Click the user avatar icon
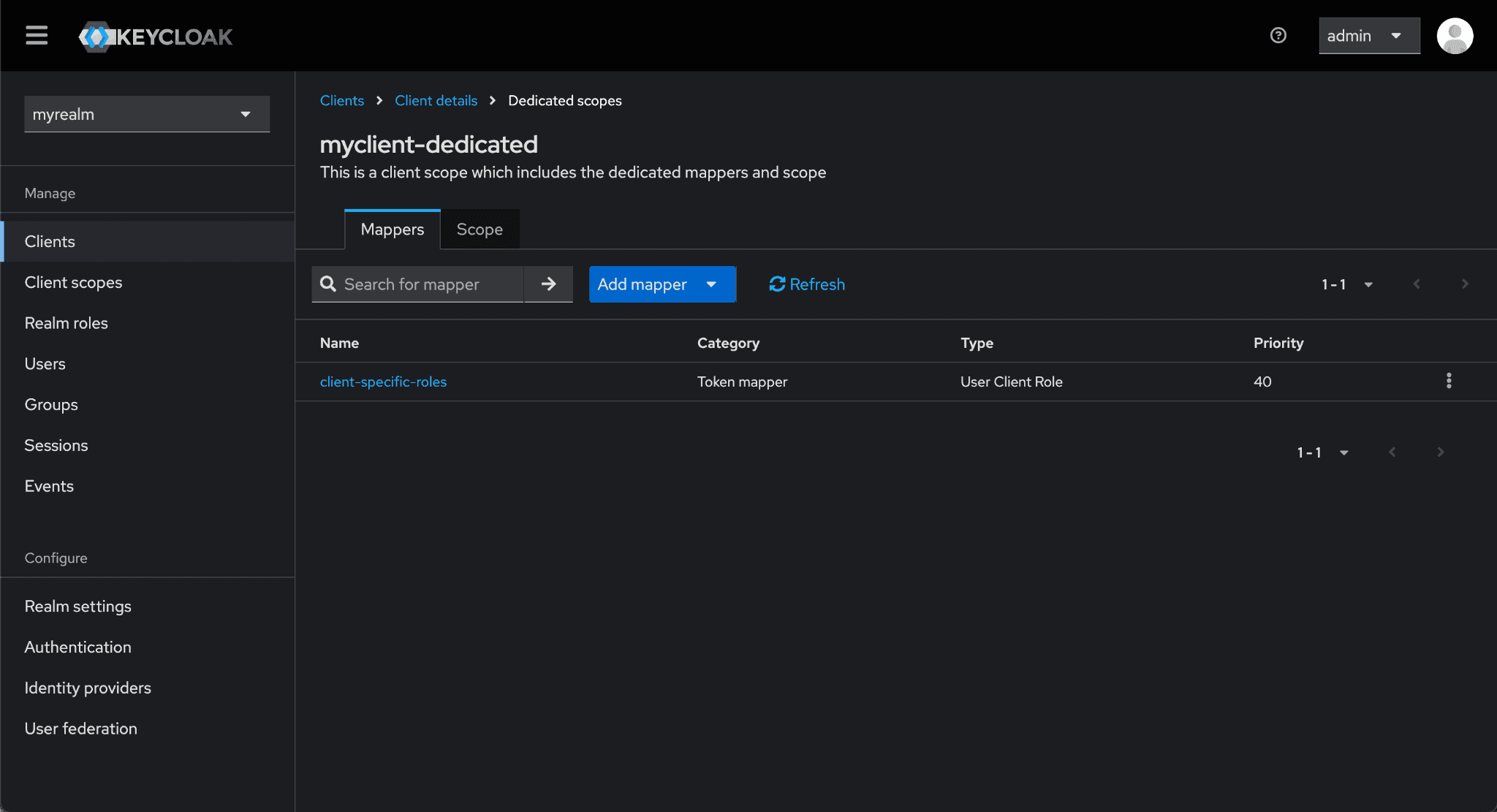1497x812 pixels. coord(1454,36)
